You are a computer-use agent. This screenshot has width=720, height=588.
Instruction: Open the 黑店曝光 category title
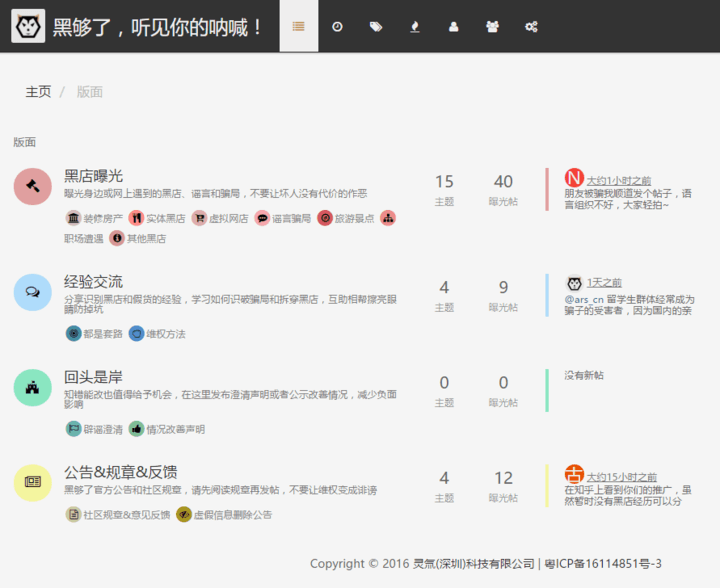93,176
